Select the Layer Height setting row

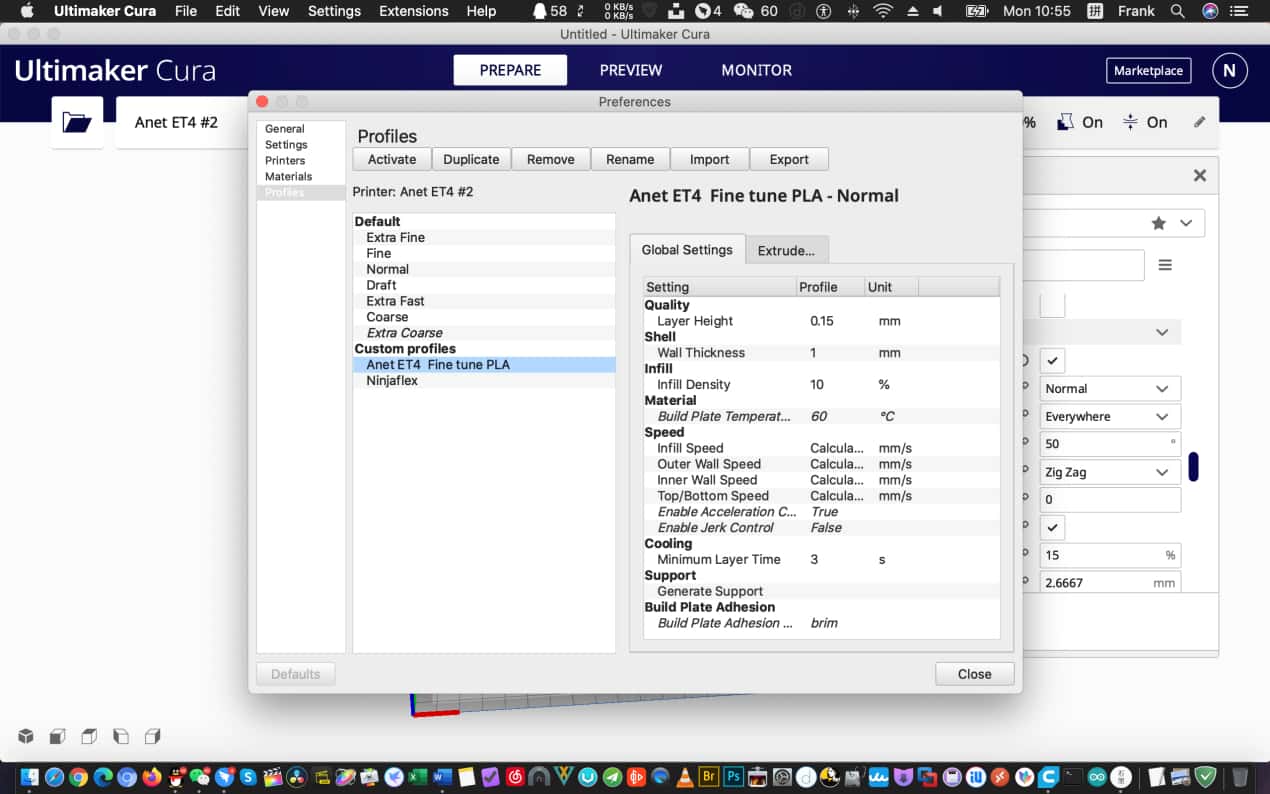click(821, 321)
